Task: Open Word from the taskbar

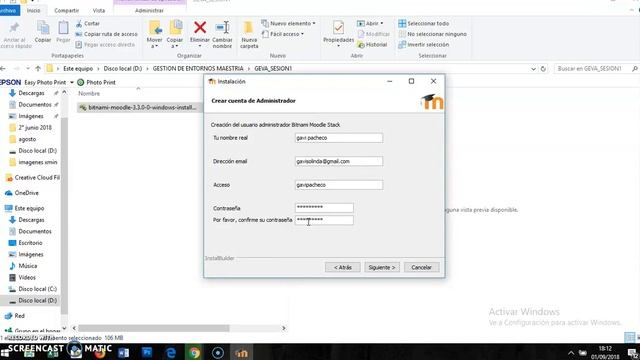Action: click(x=123, y=352)
